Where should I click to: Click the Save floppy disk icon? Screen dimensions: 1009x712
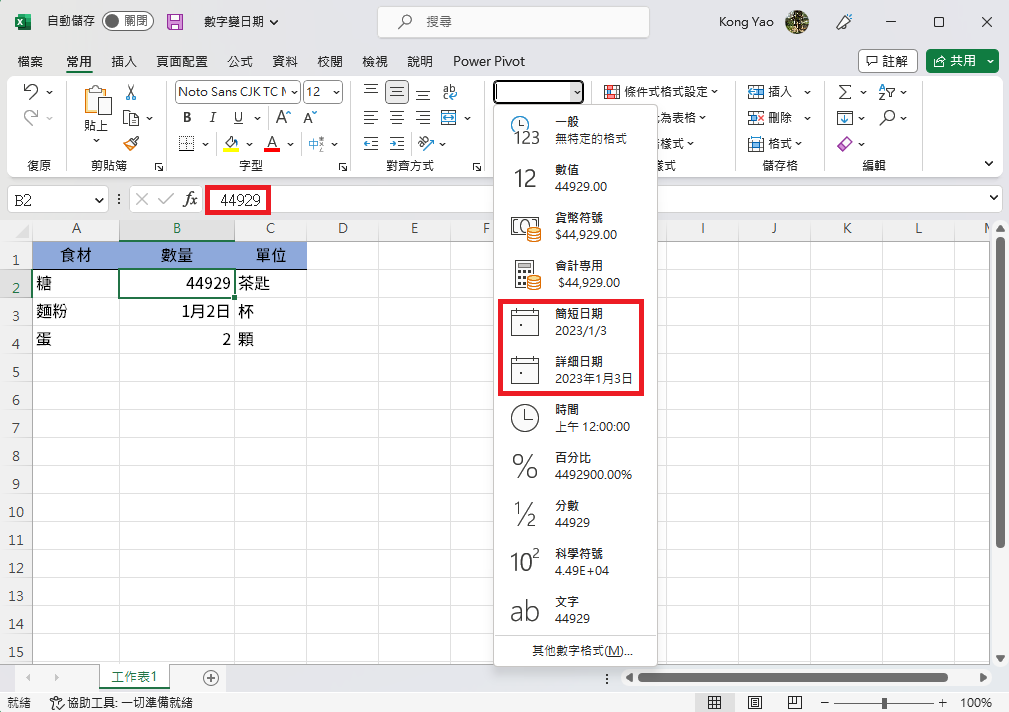175,22
